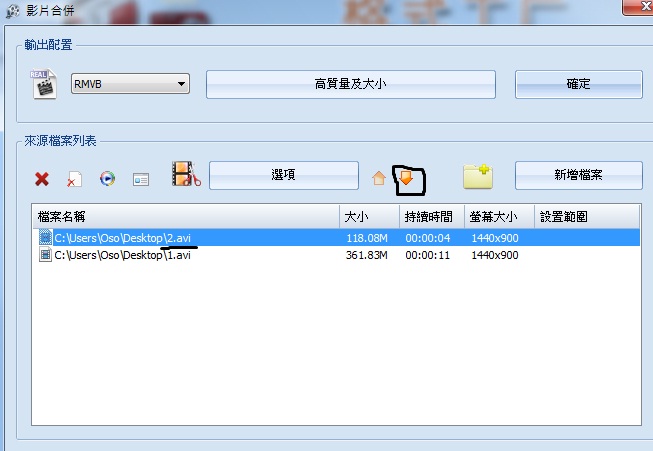This screenshot has height=451, width=653.
Task: Select the 1.avi file row
Action: (x=336, y=255)
